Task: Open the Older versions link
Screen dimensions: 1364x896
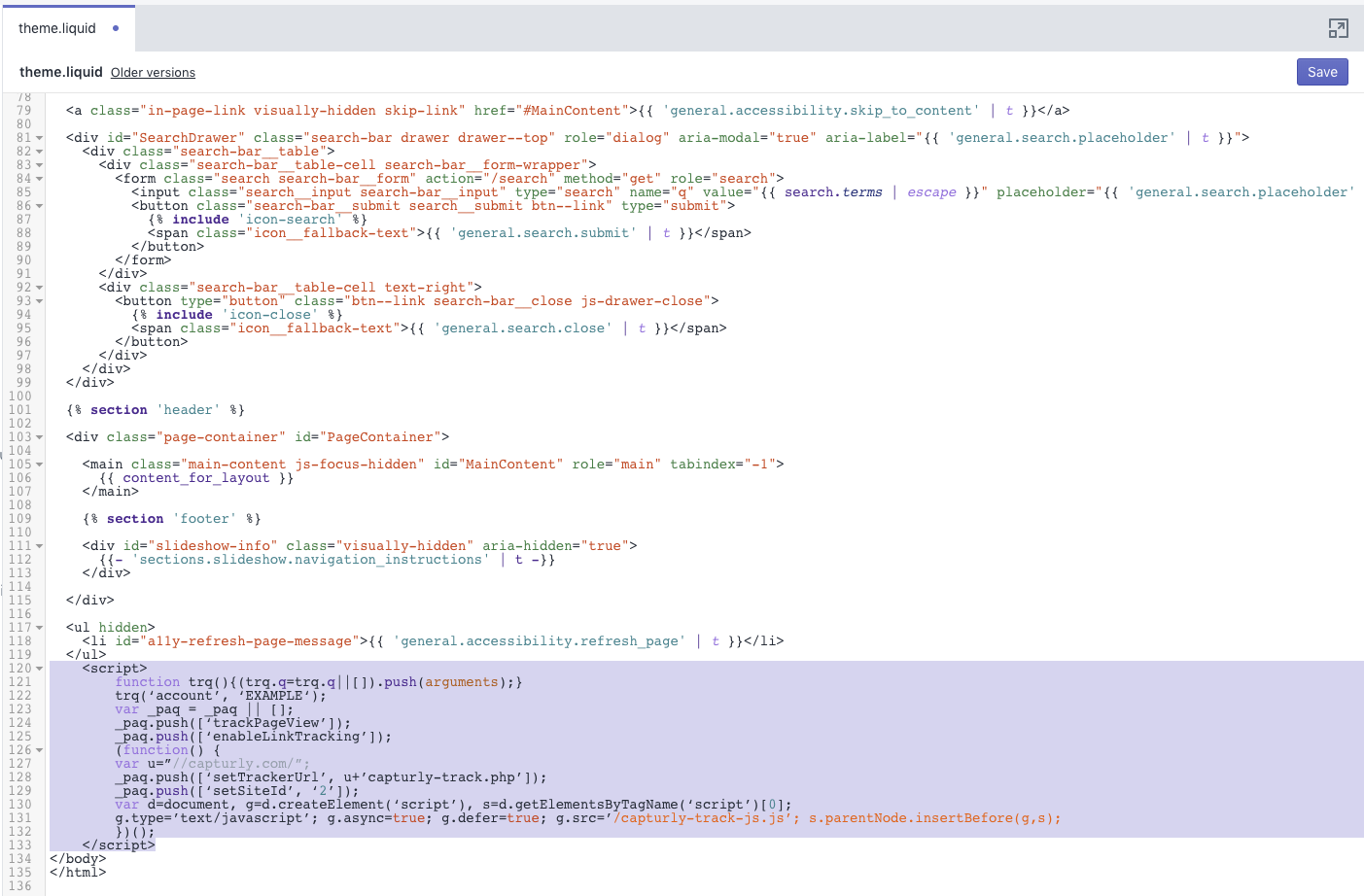Action: click(153, 73)
